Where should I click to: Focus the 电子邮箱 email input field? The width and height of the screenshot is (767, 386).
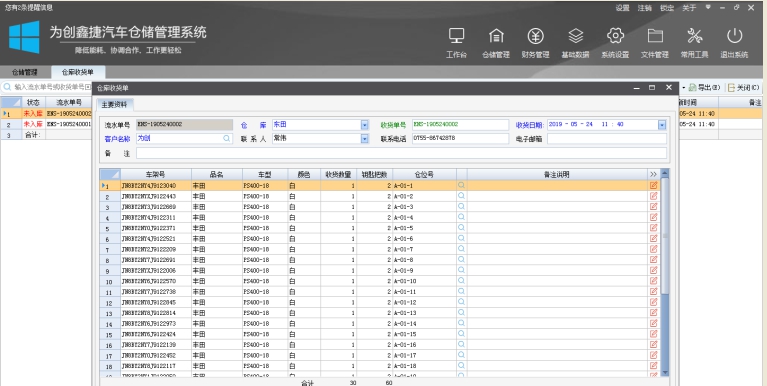pyautogui.click(x=607, y=139)
